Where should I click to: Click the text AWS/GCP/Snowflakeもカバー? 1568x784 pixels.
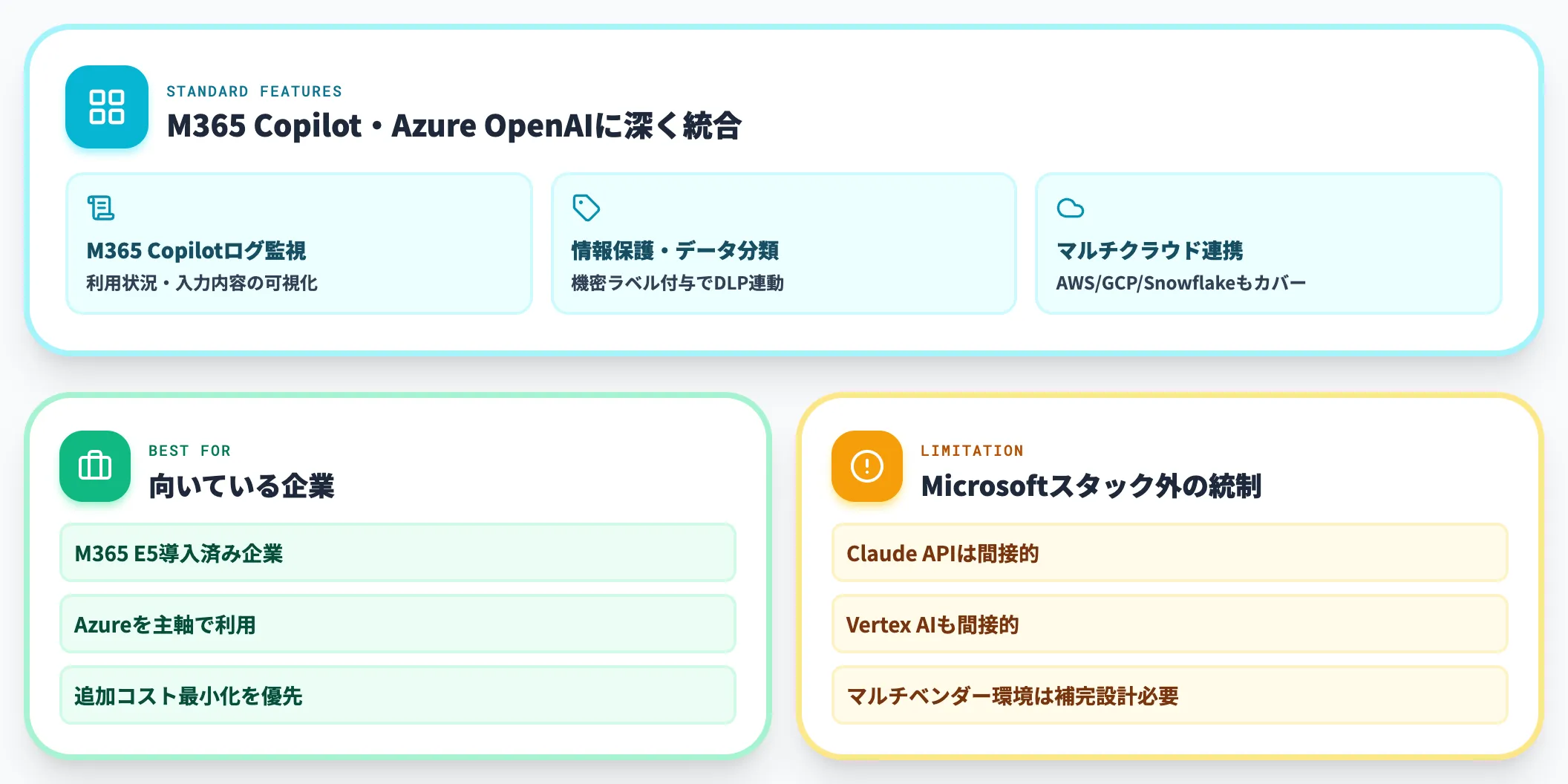[1180, 283]
